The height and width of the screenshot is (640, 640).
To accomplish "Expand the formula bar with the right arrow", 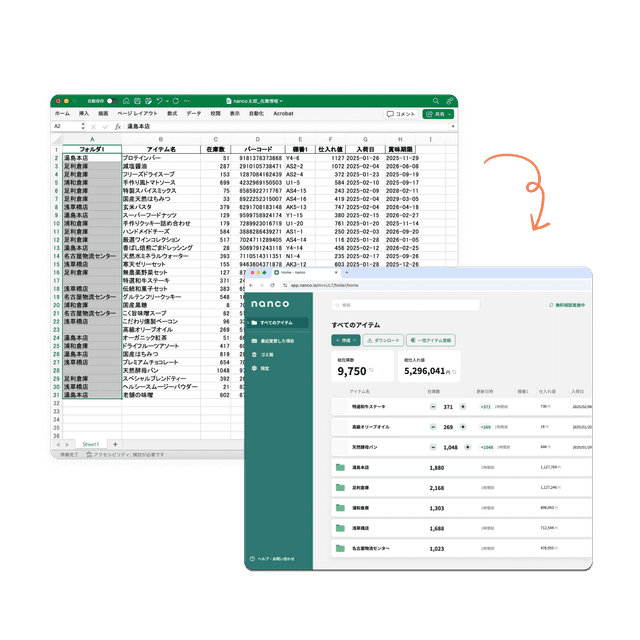I will click(x=453, y=127).
